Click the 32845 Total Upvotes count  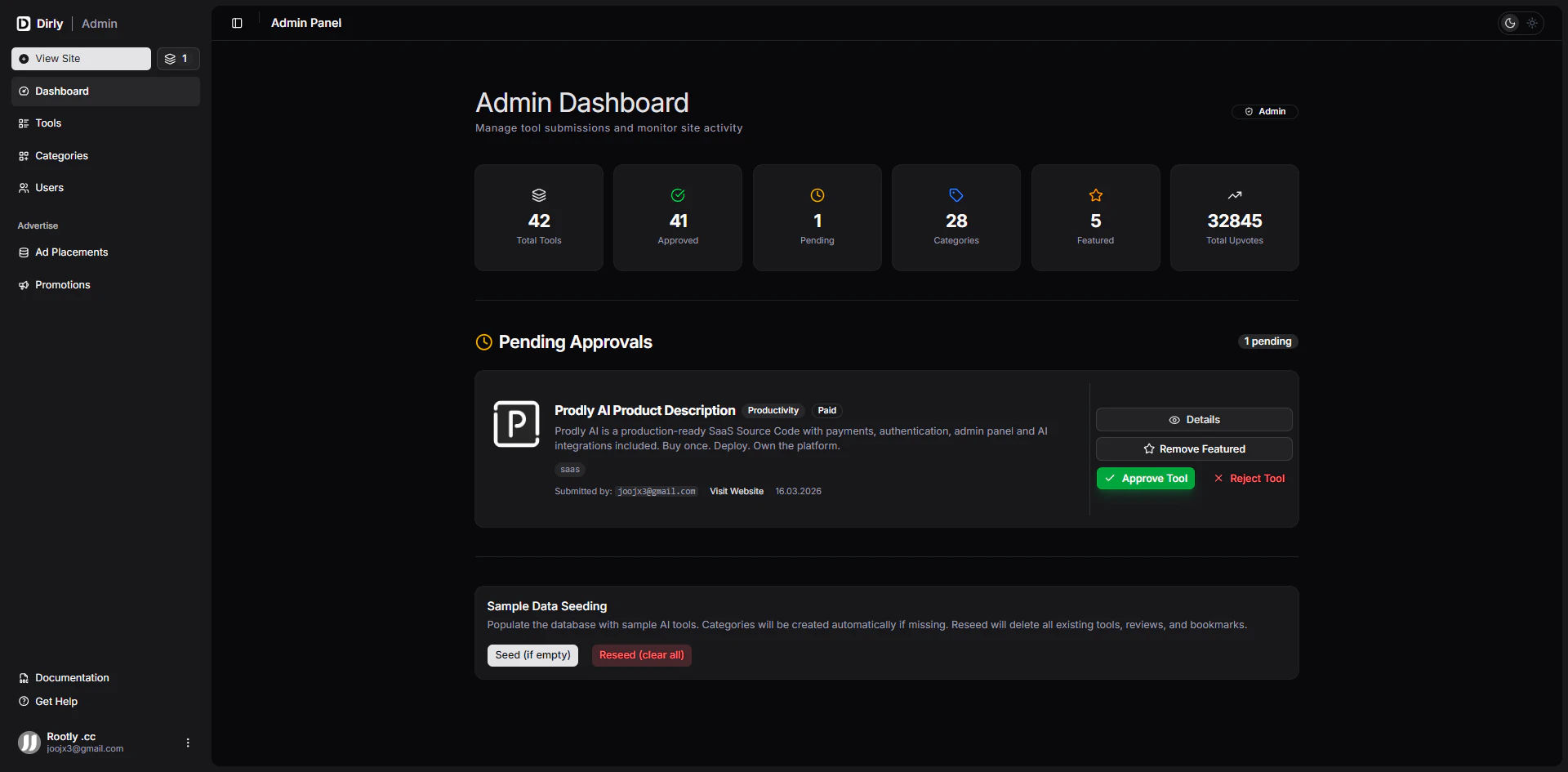pos(1235,221)
